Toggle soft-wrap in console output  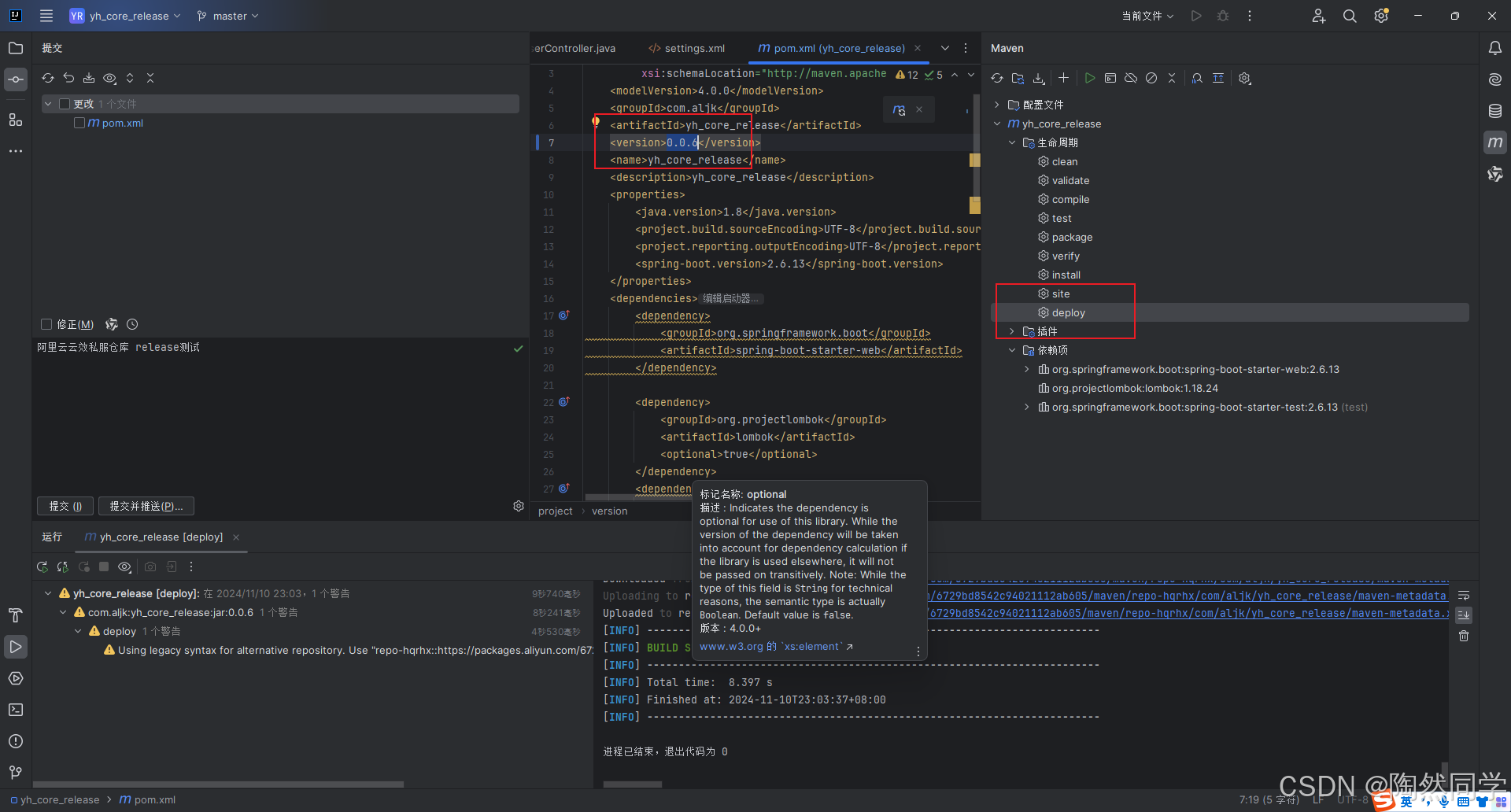click(1464, 595)
